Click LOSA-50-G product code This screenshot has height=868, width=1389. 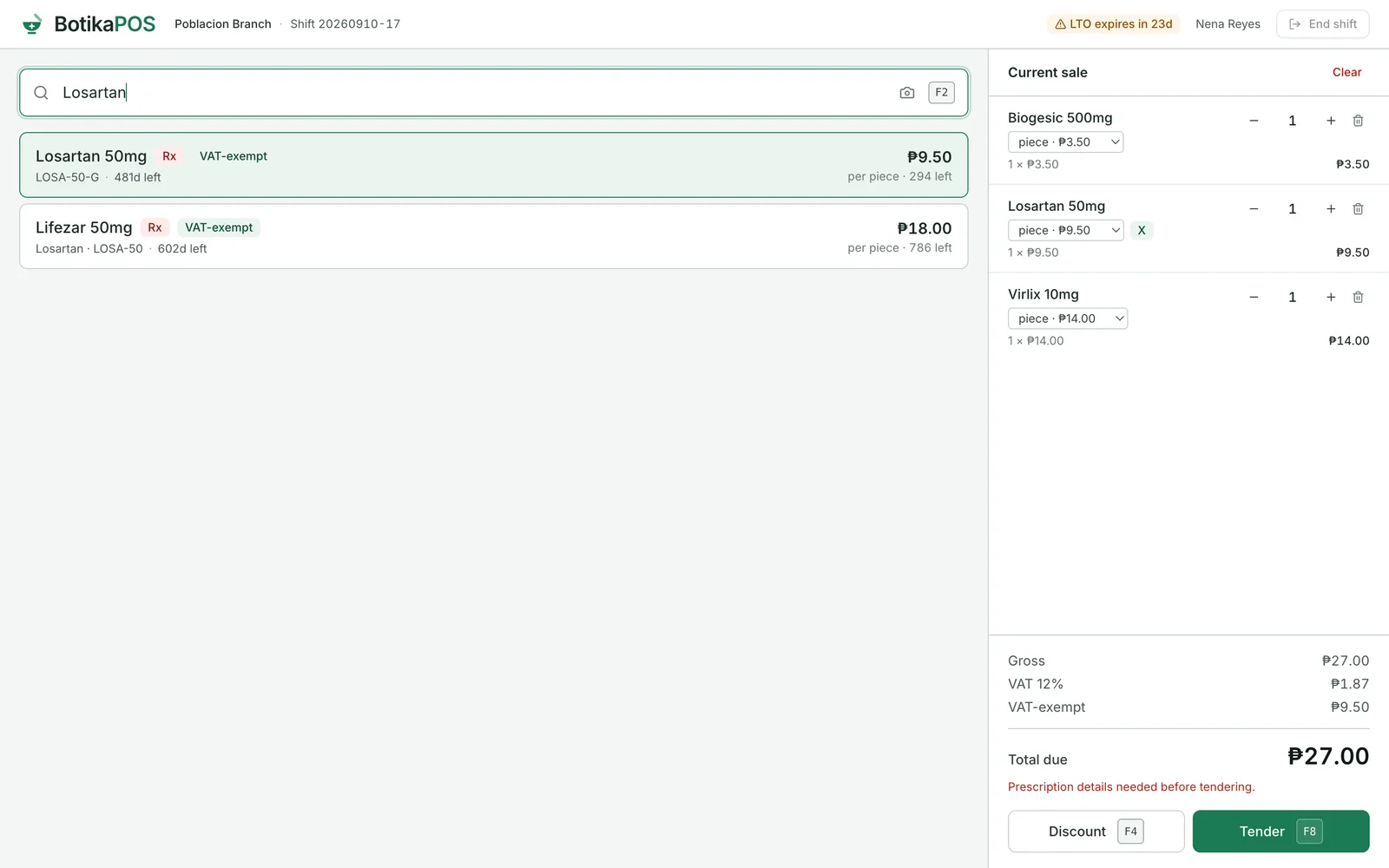(x=67, y=177)
